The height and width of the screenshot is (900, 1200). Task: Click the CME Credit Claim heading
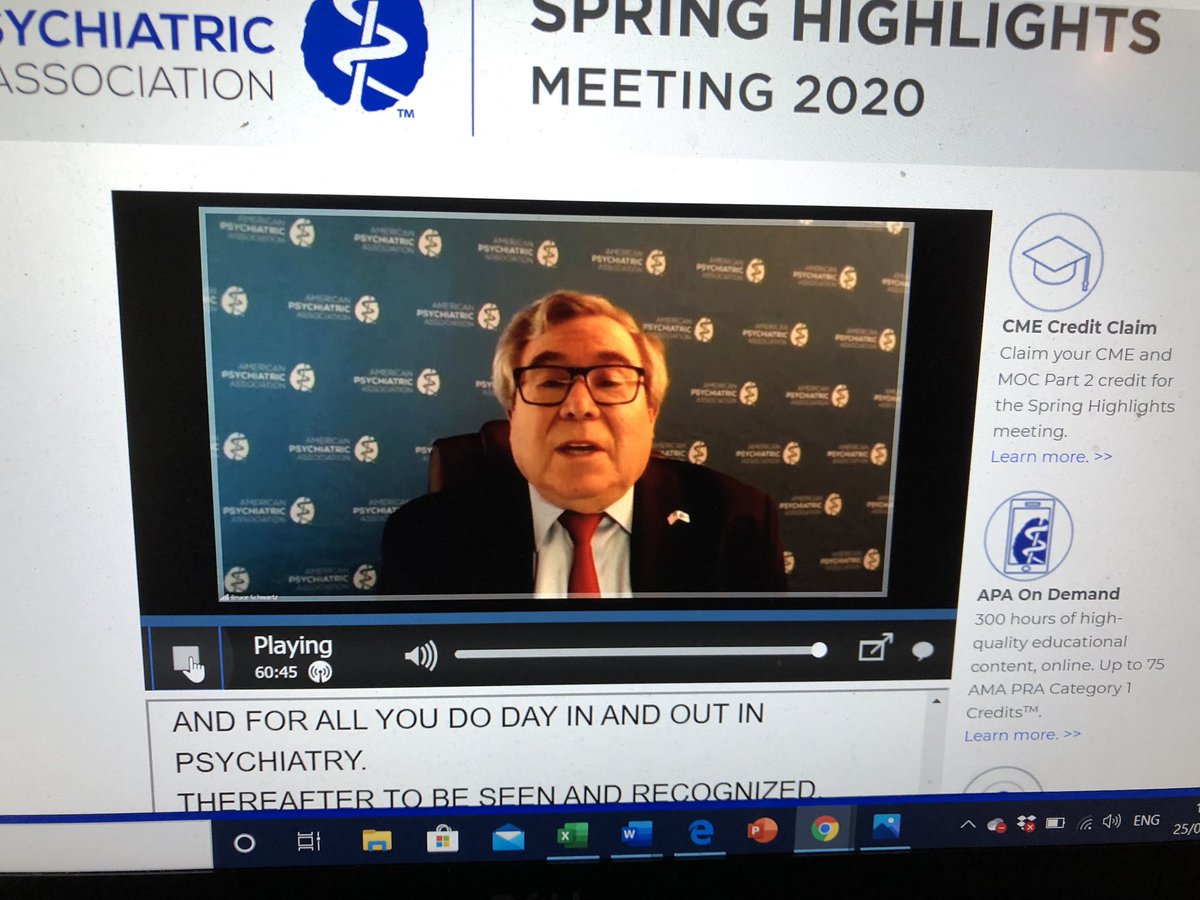click(1079, 327)
